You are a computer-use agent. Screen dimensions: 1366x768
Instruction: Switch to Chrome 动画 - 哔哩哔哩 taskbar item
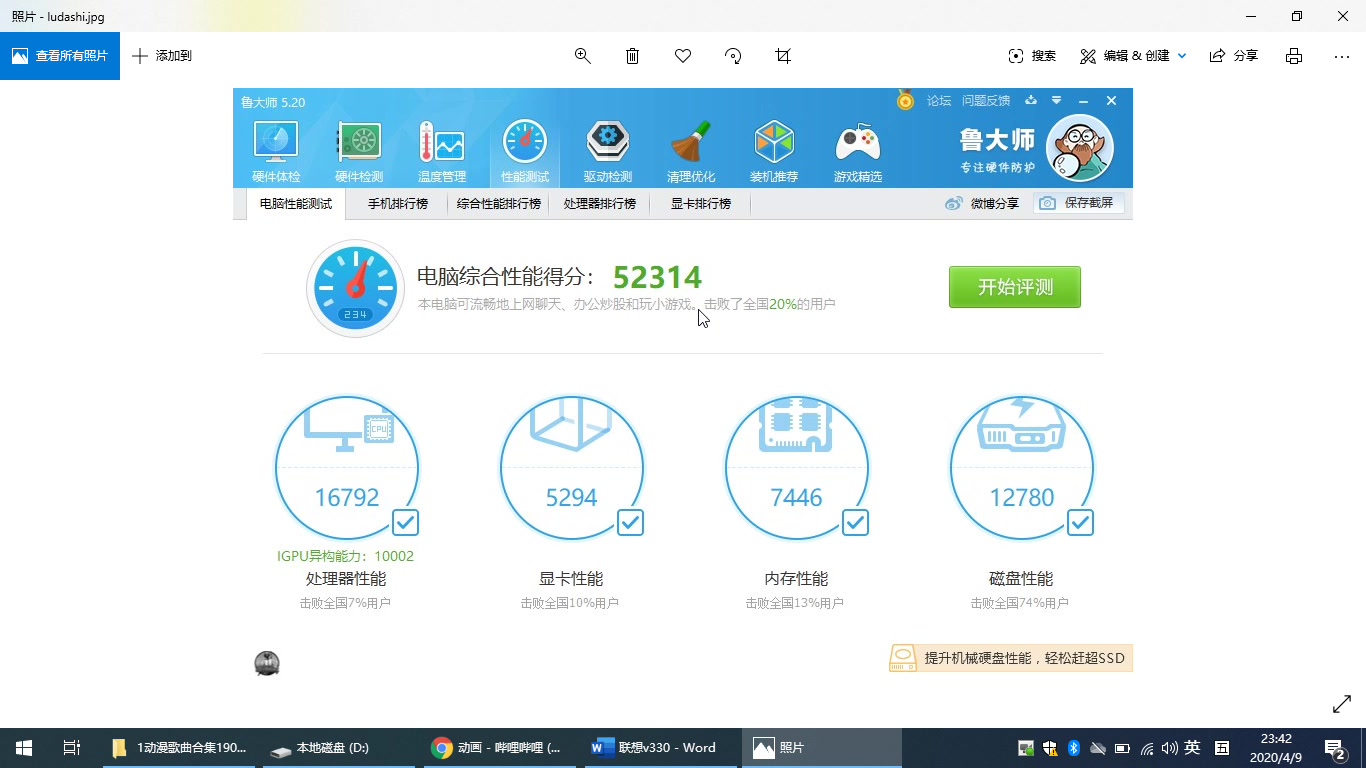(502, 748)
